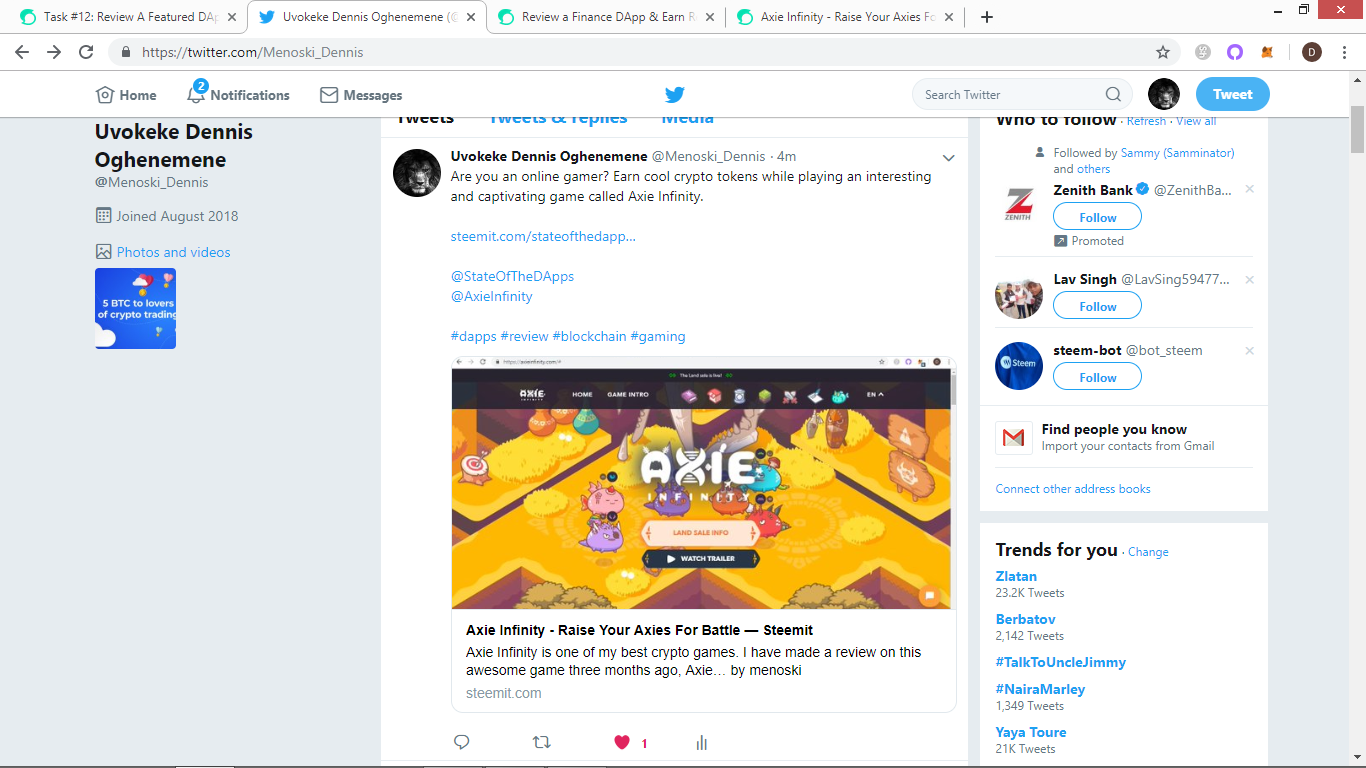Open Chrome three-dot menu
This screenshot has height=768, width=1366.
pyautogui.click(x=1345, y=52)
